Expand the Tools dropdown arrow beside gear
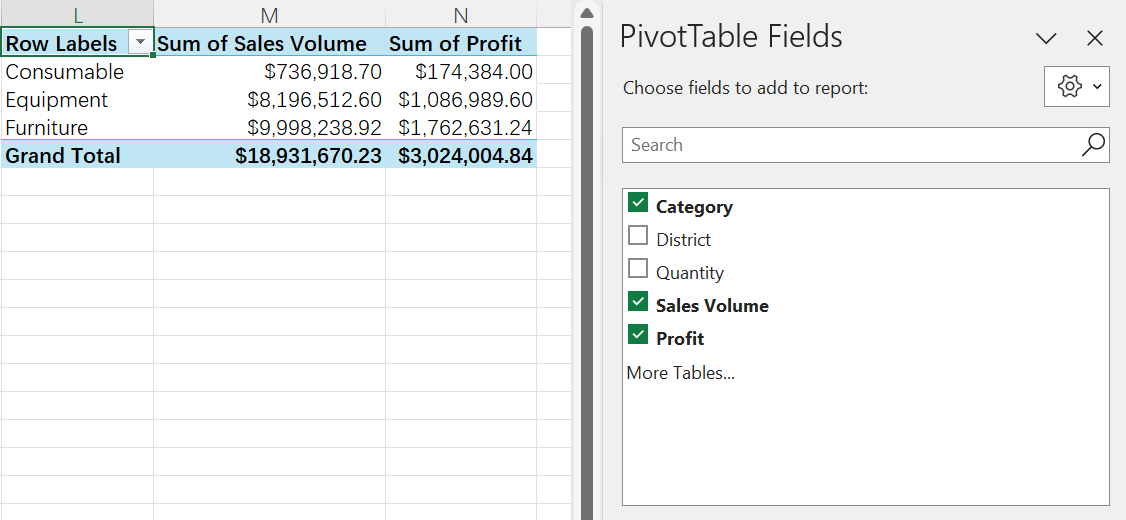The height and width of the screenshot is (520, 1126). tap(1097, 87)
